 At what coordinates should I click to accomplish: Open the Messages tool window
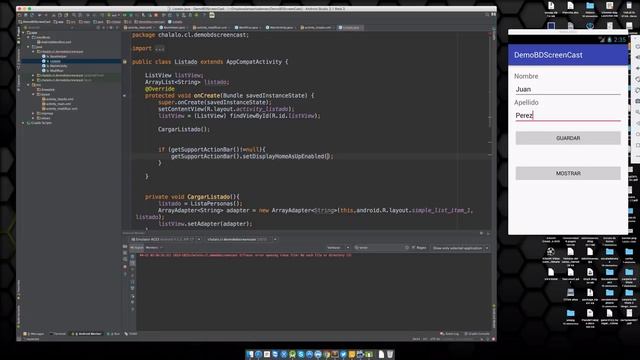[x=34, y=334]
